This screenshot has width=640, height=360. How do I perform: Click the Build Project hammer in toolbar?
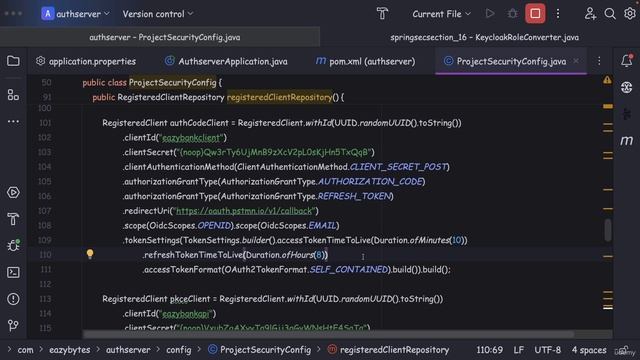click(382, 13)
